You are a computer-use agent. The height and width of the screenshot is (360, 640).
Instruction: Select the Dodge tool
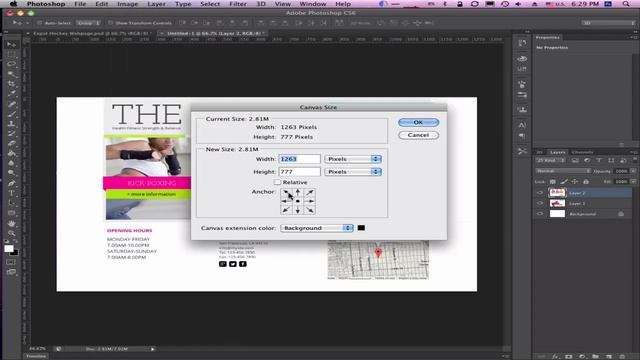(11, 173)
